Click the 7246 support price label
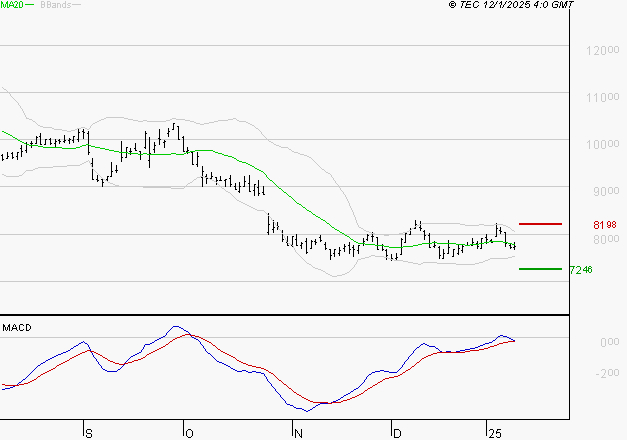This screenshot has width=627, height=440. tap(580, 270)
